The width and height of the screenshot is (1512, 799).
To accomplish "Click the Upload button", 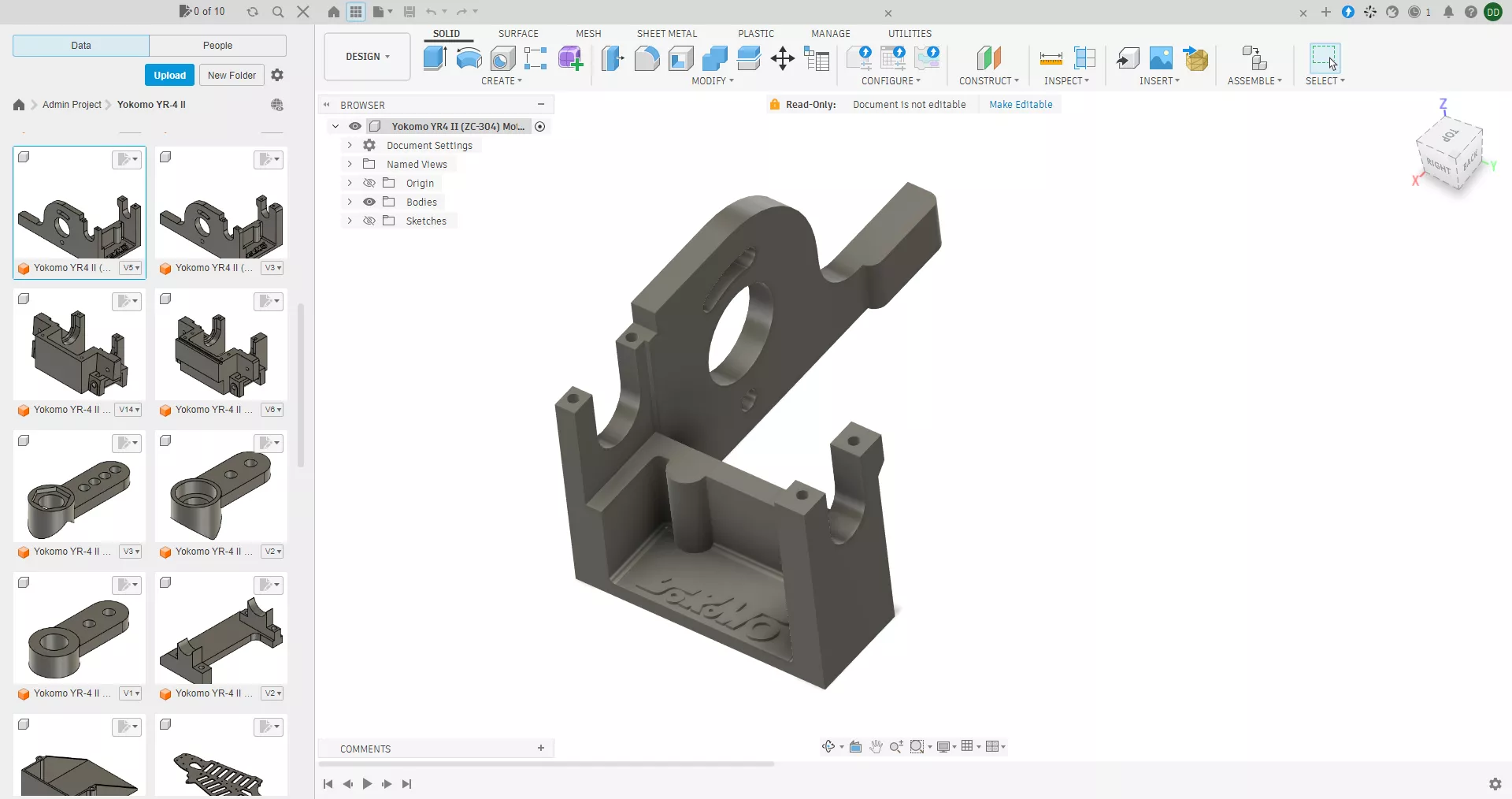I will [169, 76].
